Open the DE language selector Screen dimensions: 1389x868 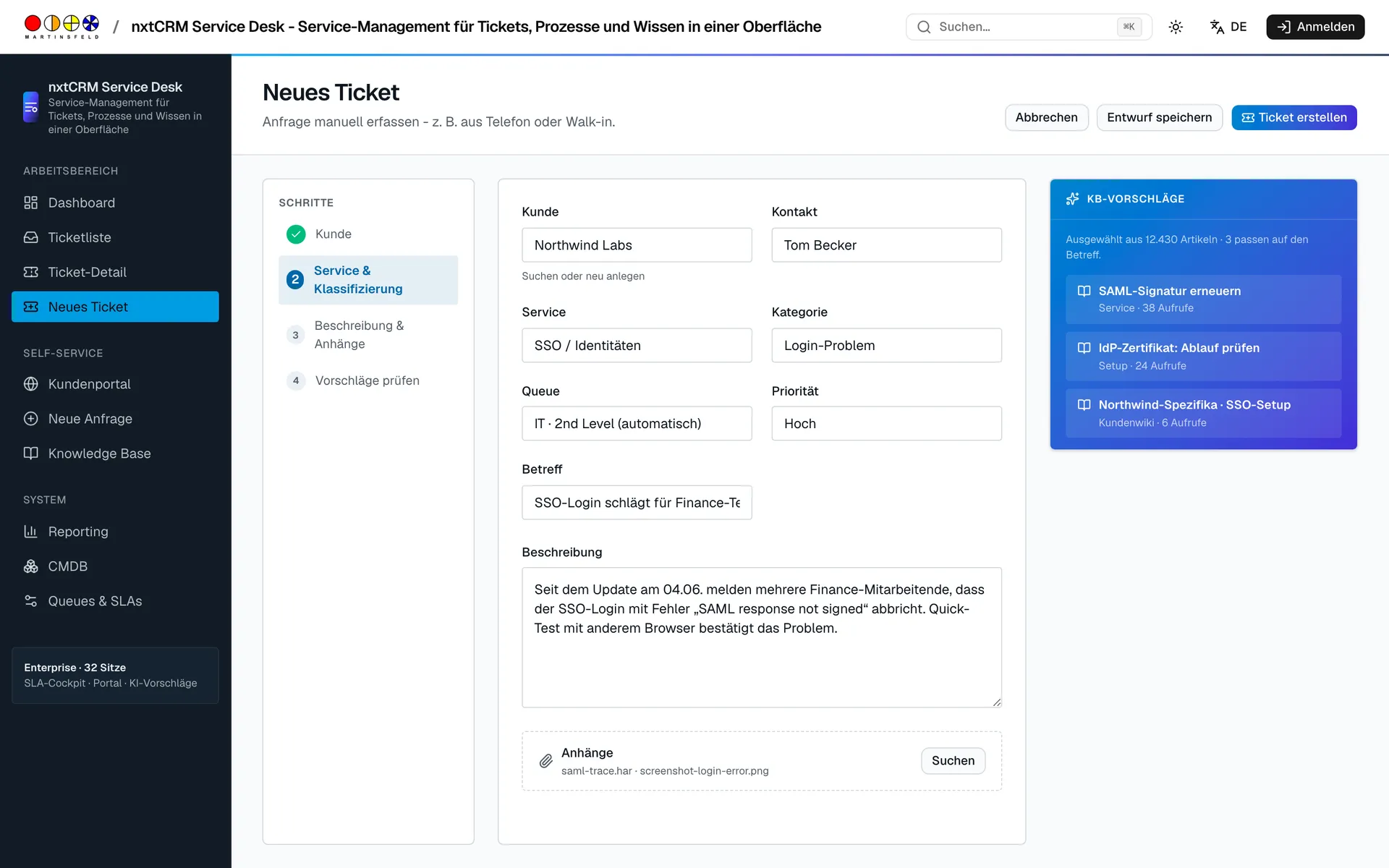(x=1228, y=27)
